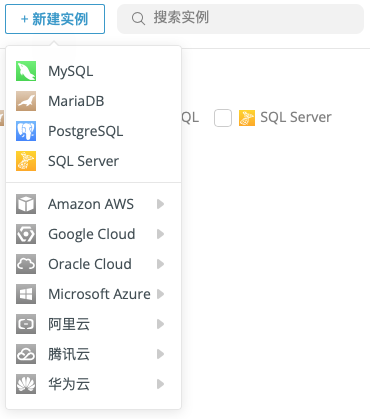Choose PostgreSQL in the dropdown list
Viewport: 370px width, 419px height.
pyautogui.click(x=93, y=131)
